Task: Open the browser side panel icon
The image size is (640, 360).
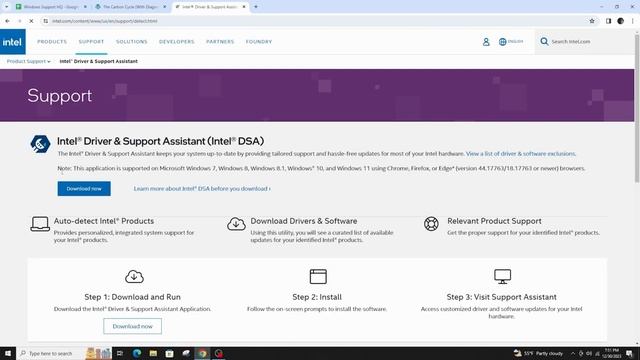Action: coord(608,21)
